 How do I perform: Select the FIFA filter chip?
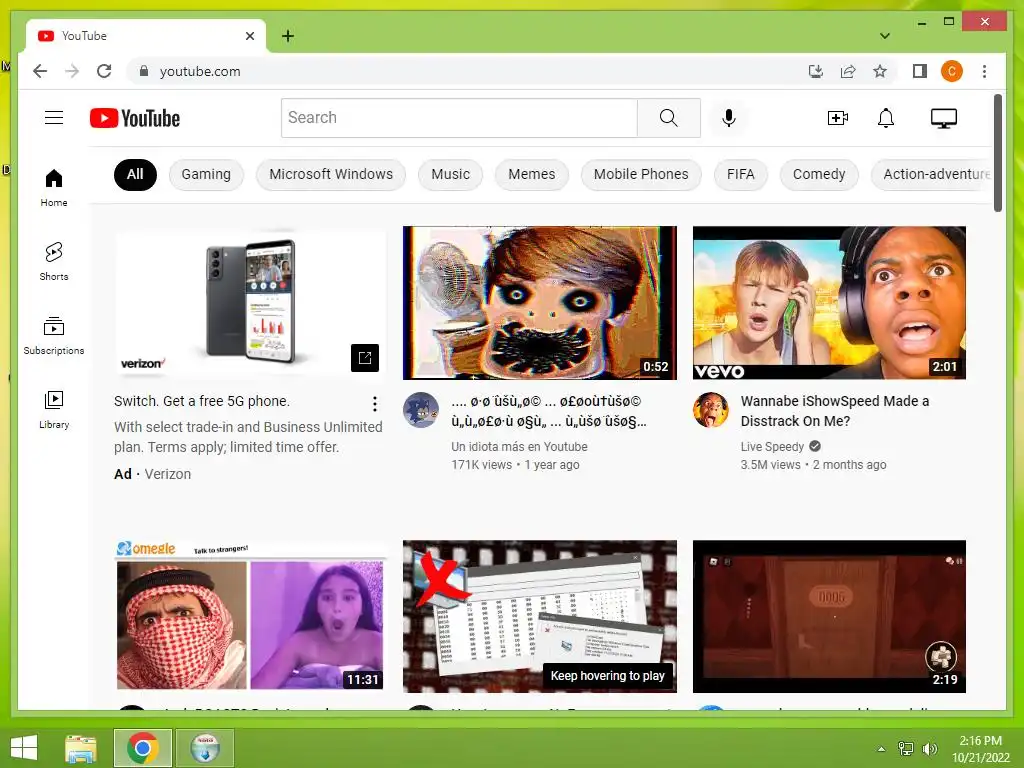click(741, 174)
